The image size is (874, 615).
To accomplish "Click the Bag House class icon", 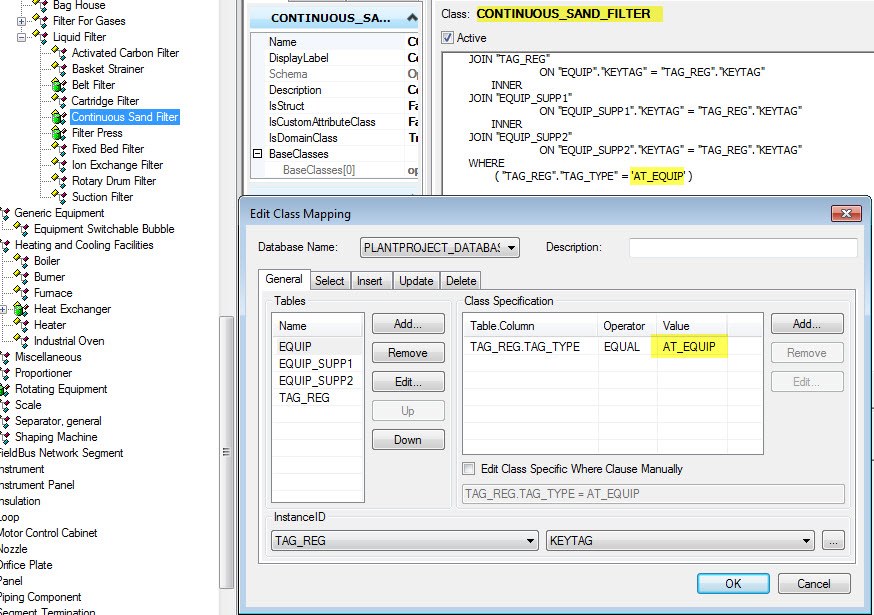I will [x=41, y=6].
